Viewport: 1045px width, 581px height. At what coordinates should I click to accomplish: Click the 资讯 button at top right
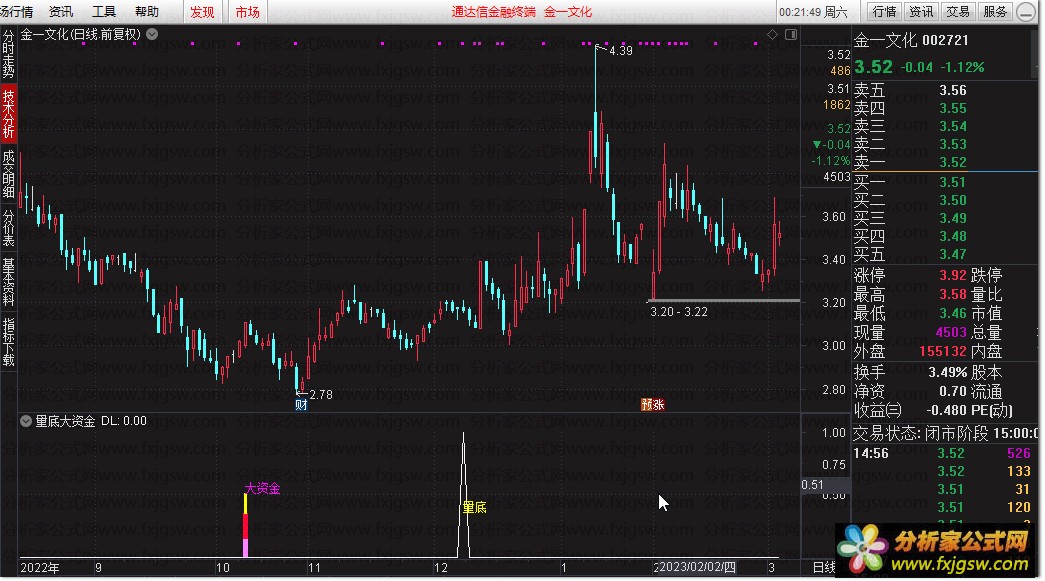[921, 11]
